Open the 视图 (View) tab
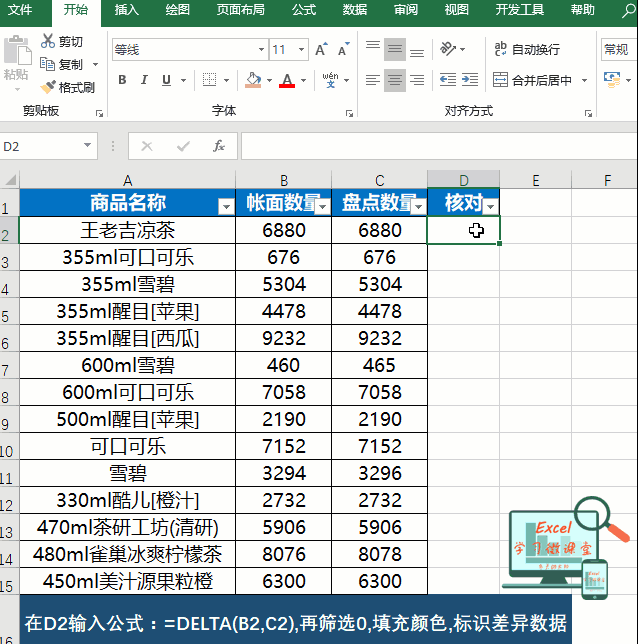Viewport: 638px width, 644px height. click(x=456, y=9)
